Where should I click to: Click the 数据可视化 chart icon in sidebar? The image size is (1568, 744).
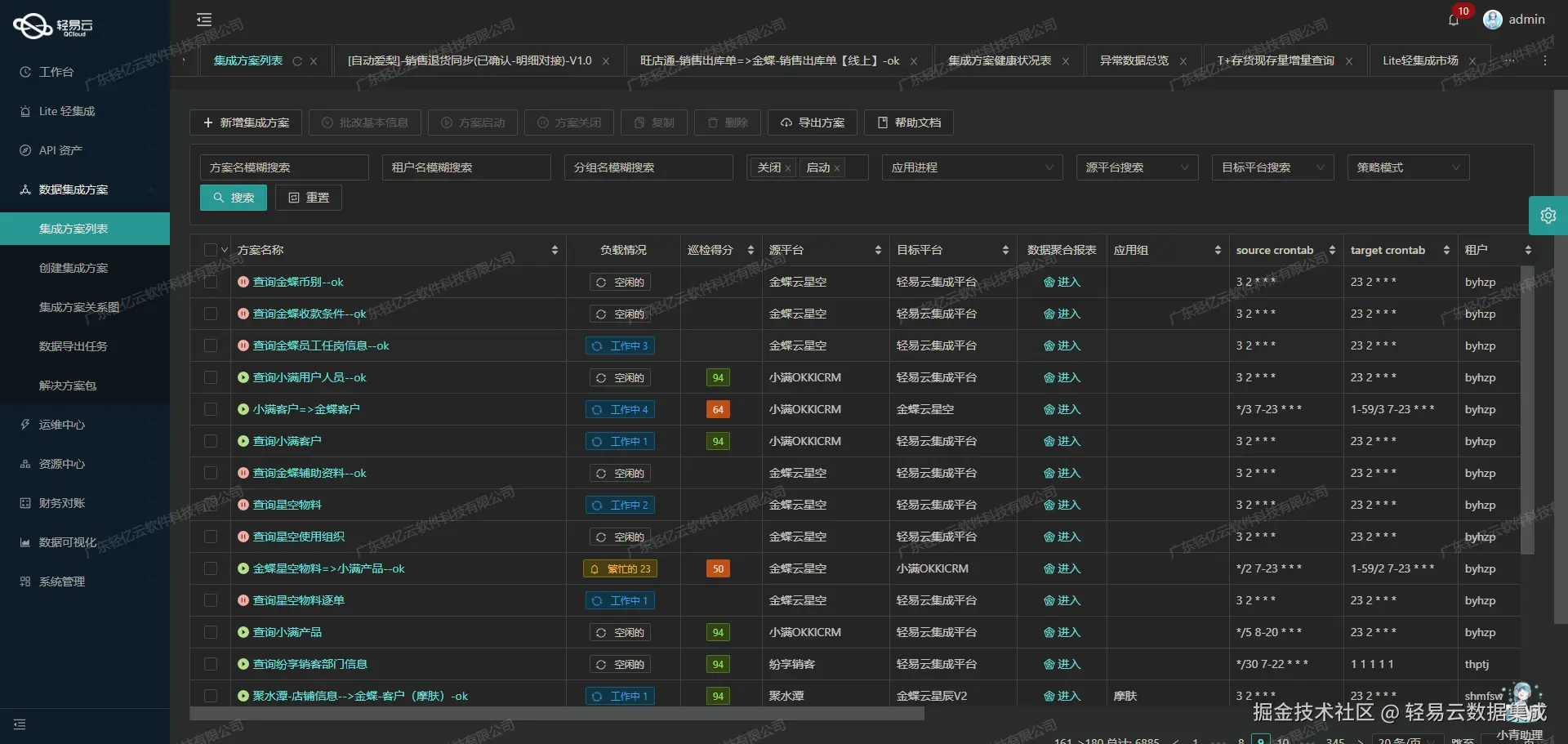pyautogui.click(x=25, y=542)
